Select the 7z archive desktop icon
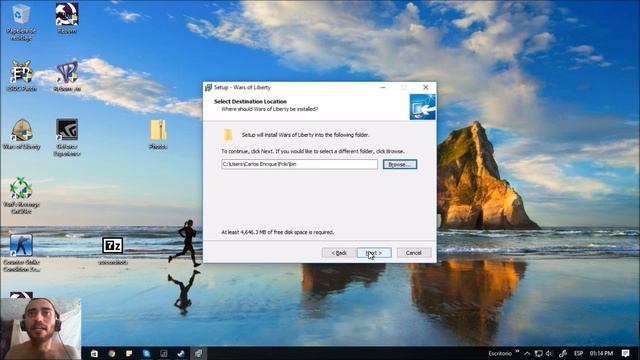This screenshot has height=360, width=640. click(113, 251)
